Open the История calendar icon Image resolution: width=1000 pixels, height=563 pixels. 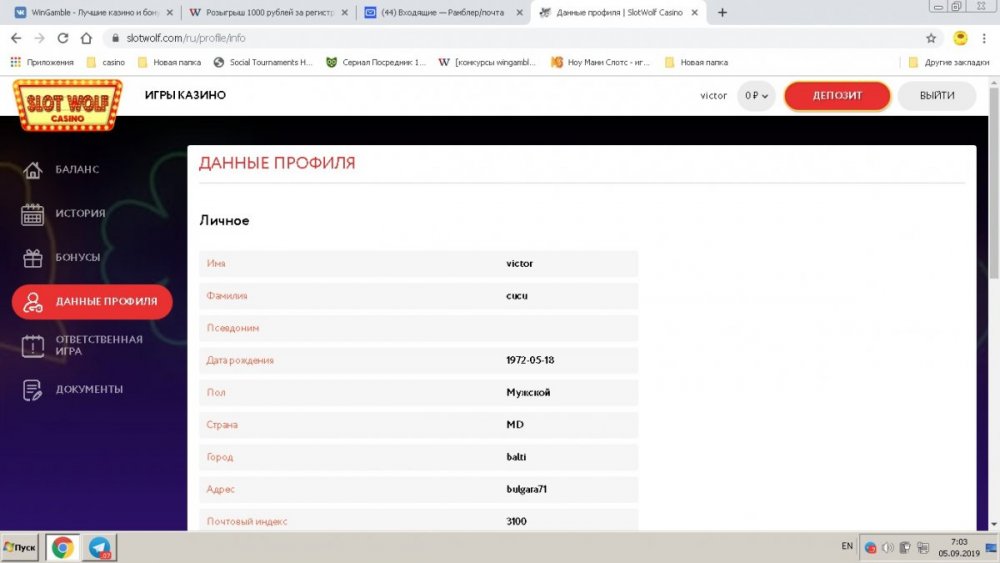pyautogui.click(x=33, y=214)
